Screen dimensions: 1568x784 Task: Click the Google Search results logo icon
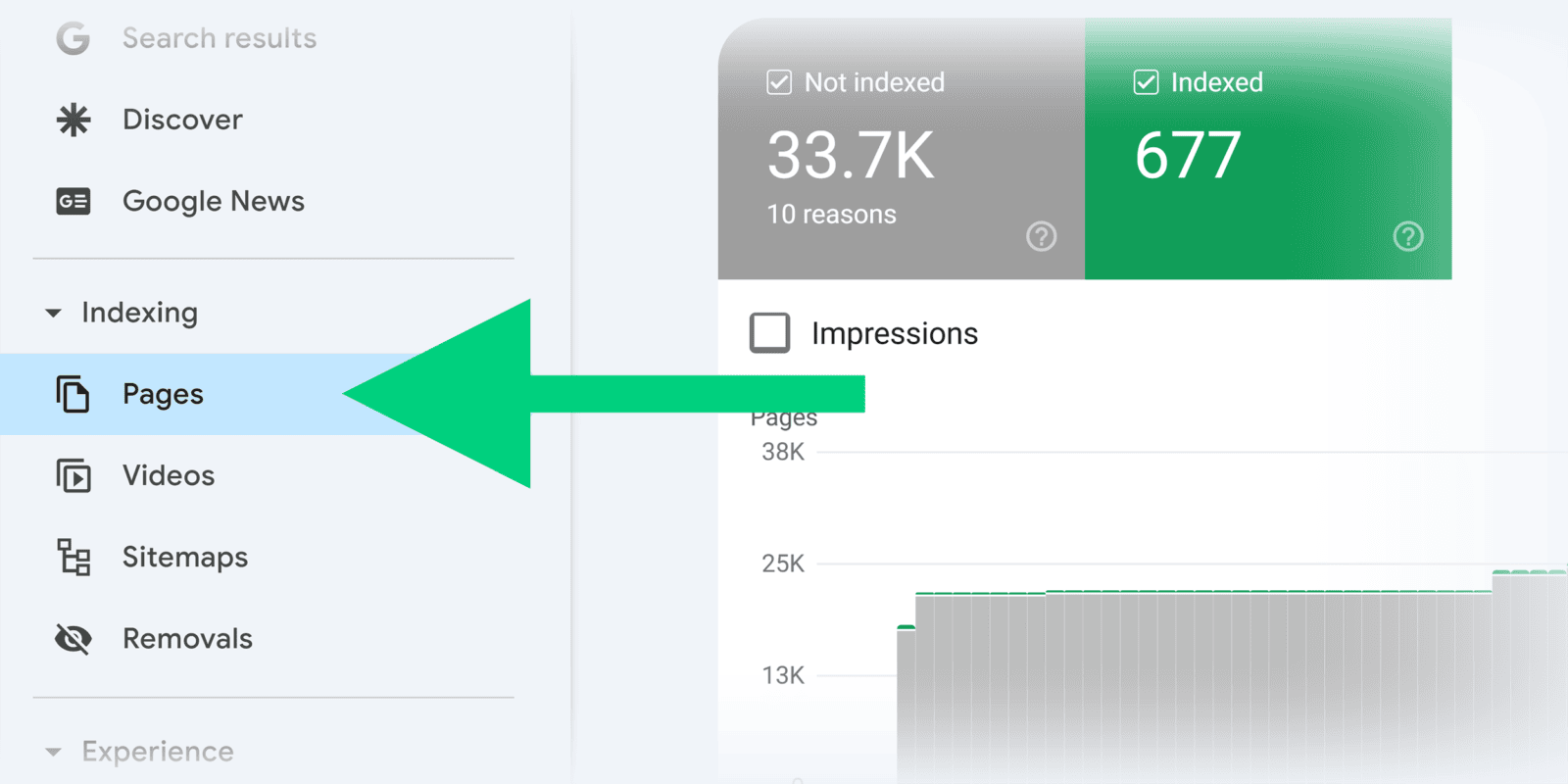coord(73,37)
